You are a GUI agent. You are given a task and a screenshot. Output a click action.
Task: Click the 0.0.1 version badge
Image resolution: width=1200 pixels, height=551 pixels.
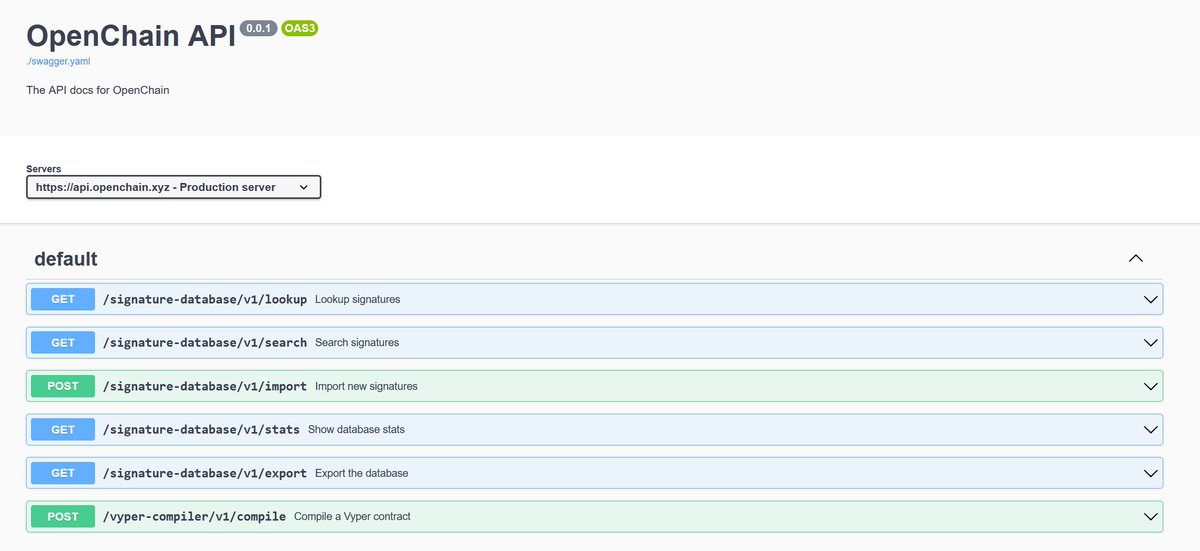tap(259, 28)
